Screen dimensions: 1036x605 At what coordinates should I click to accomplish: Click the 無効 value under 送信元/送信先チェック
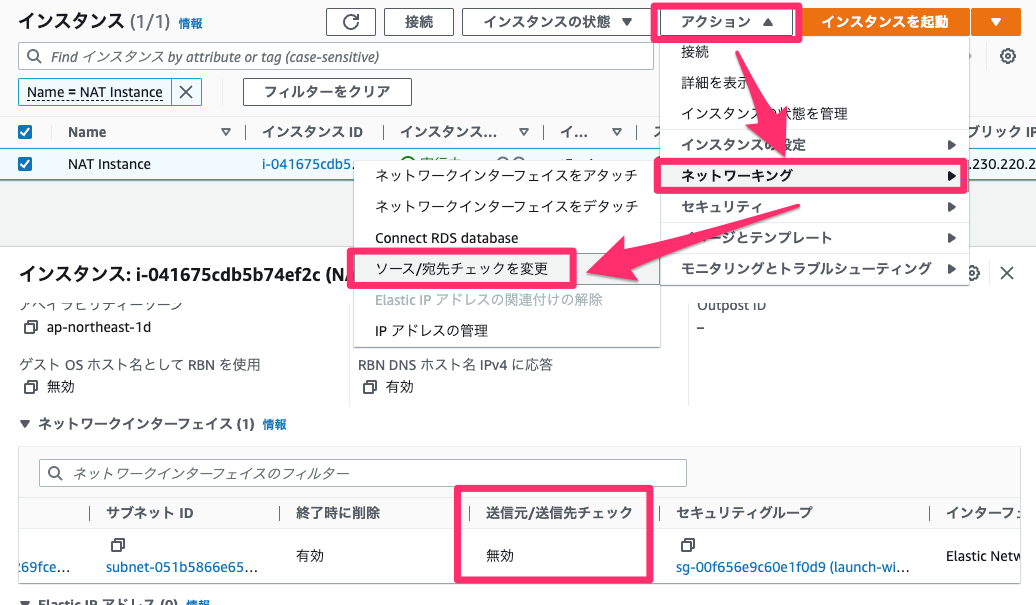[500, 555]
